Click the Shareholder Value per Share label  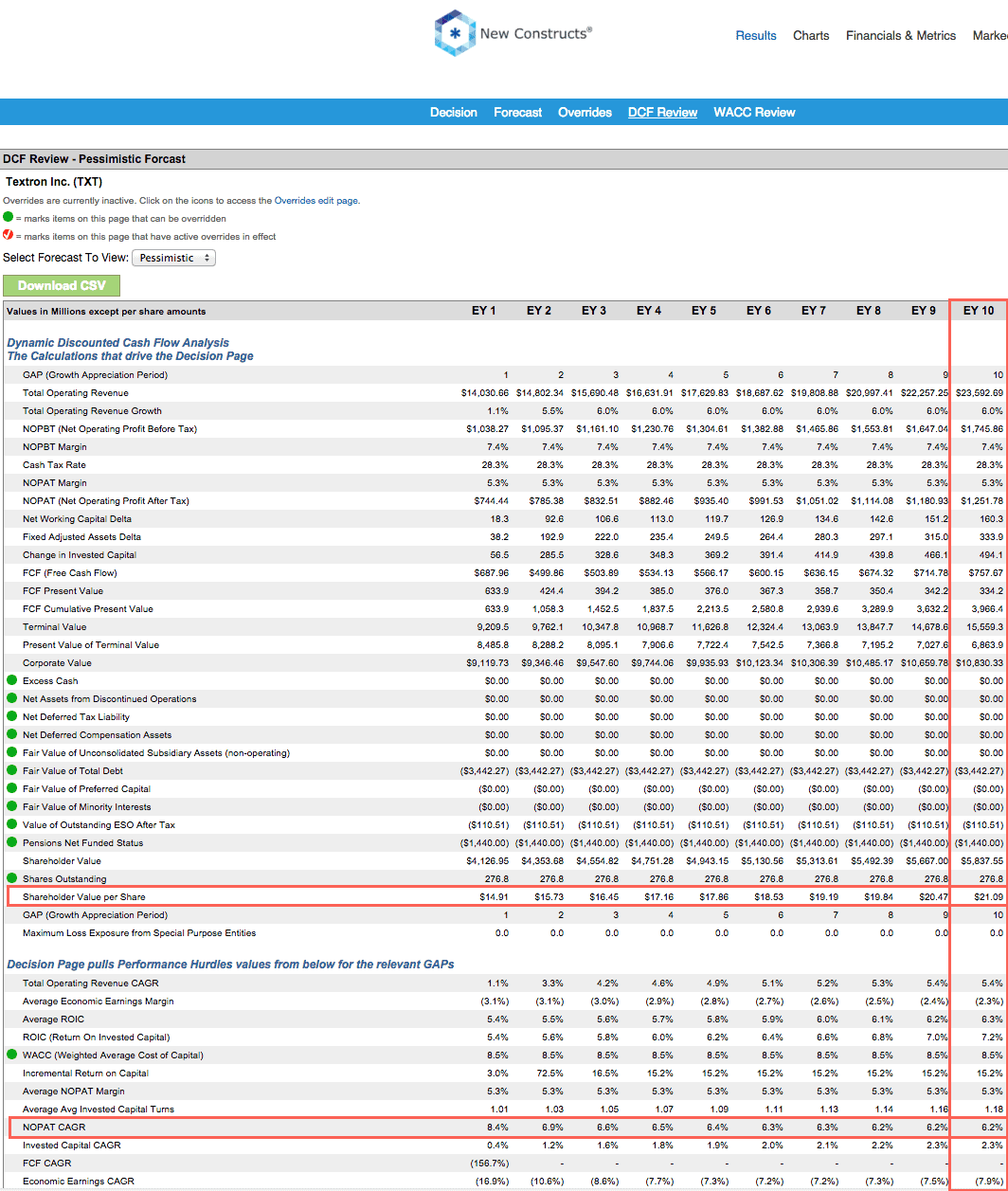84,896
